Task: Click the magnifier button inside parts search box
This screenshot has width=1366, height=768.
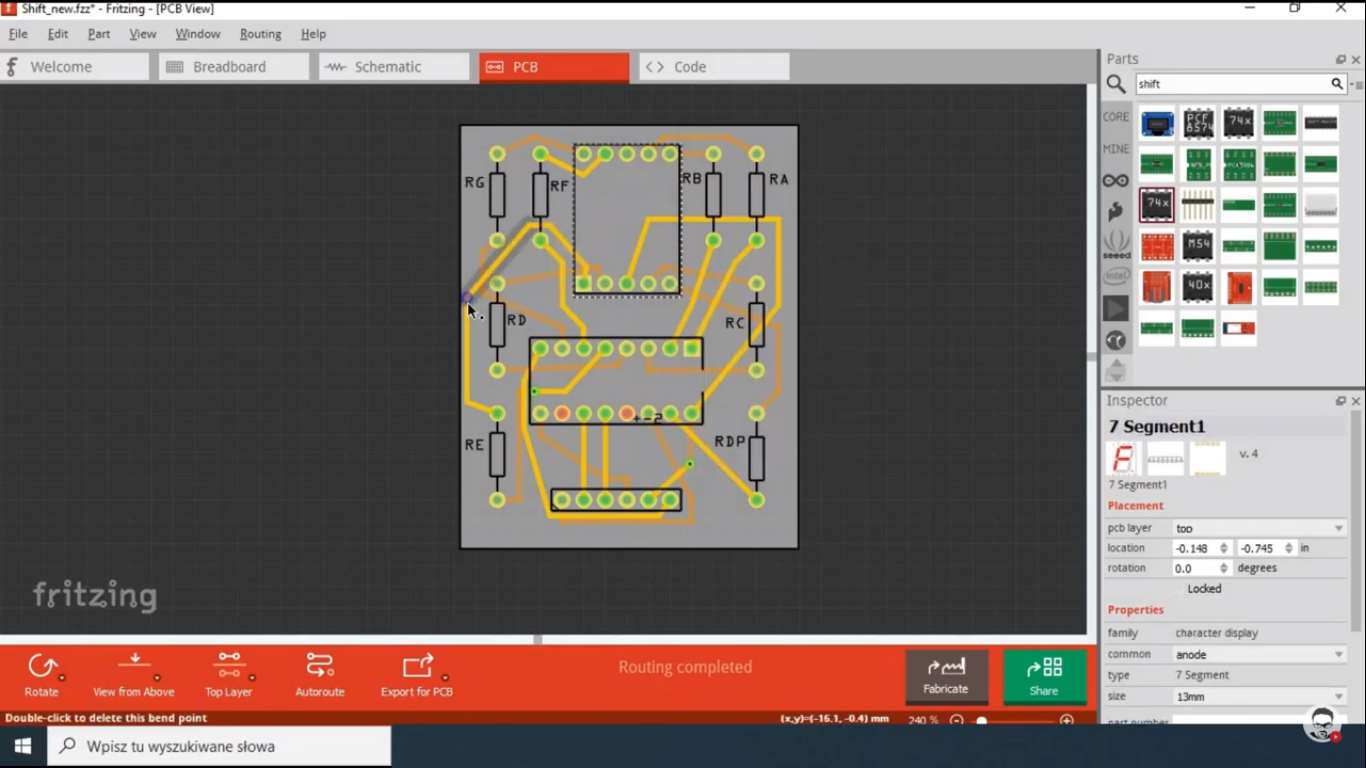Action: [1337, 84]
